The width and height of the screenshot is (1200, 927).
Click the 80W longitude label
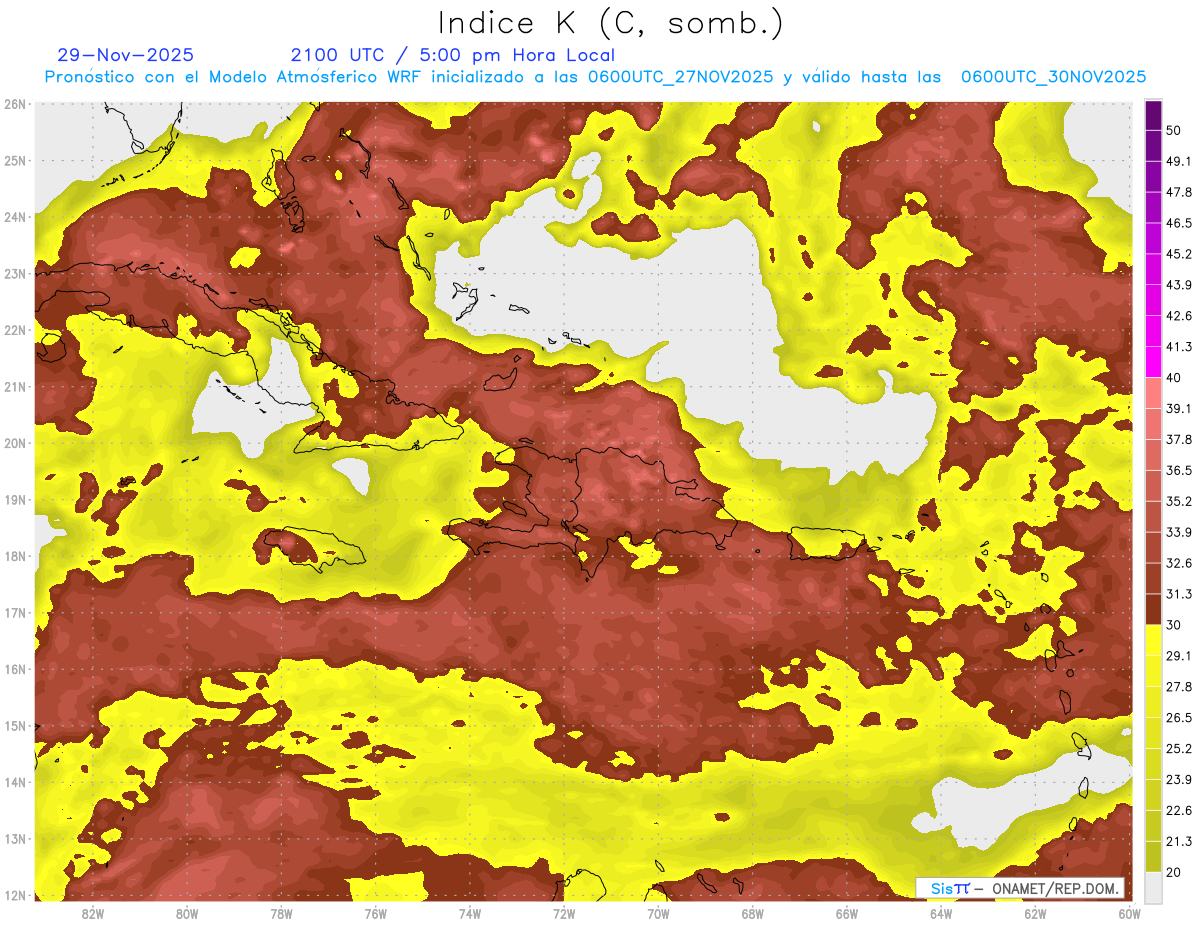point(187,913)
